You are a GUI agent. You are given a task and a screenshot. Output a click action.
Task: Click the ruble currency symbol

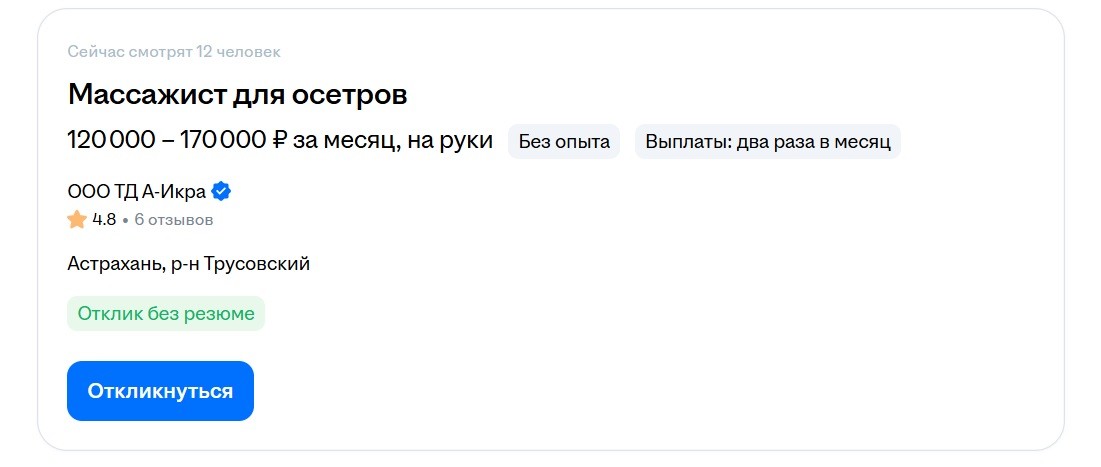(x=280, y=141)
